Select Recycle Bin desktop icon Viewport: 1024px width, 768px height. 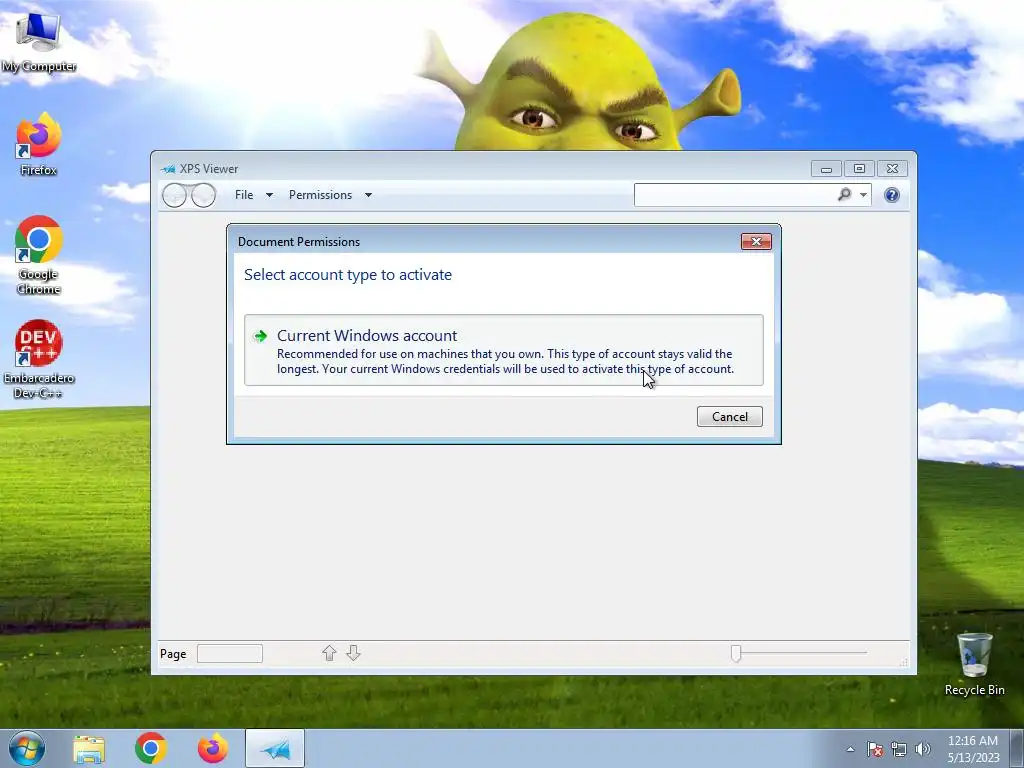click(974, 664)
